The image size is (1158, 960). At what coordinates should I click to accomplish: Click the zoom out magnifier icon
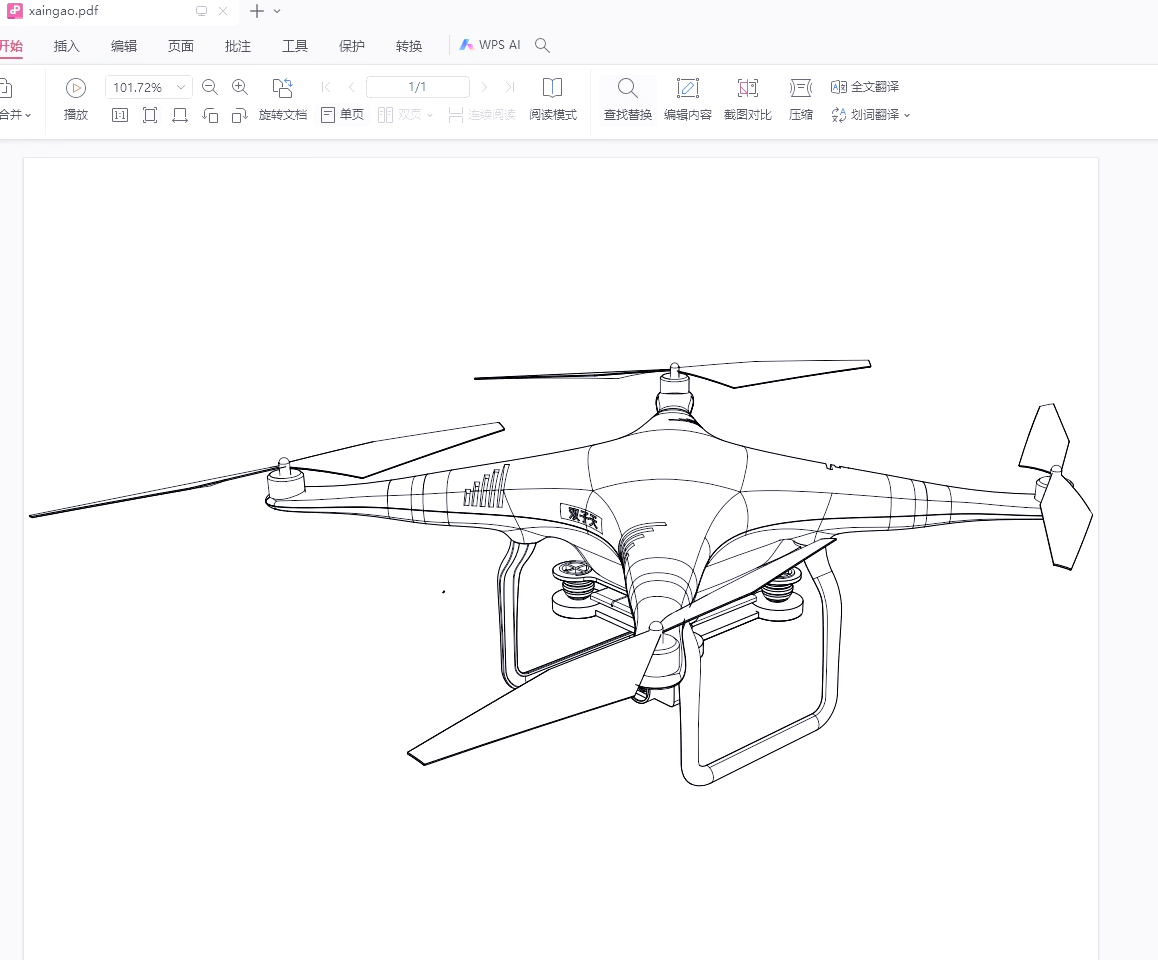click(x=210, y=87)
